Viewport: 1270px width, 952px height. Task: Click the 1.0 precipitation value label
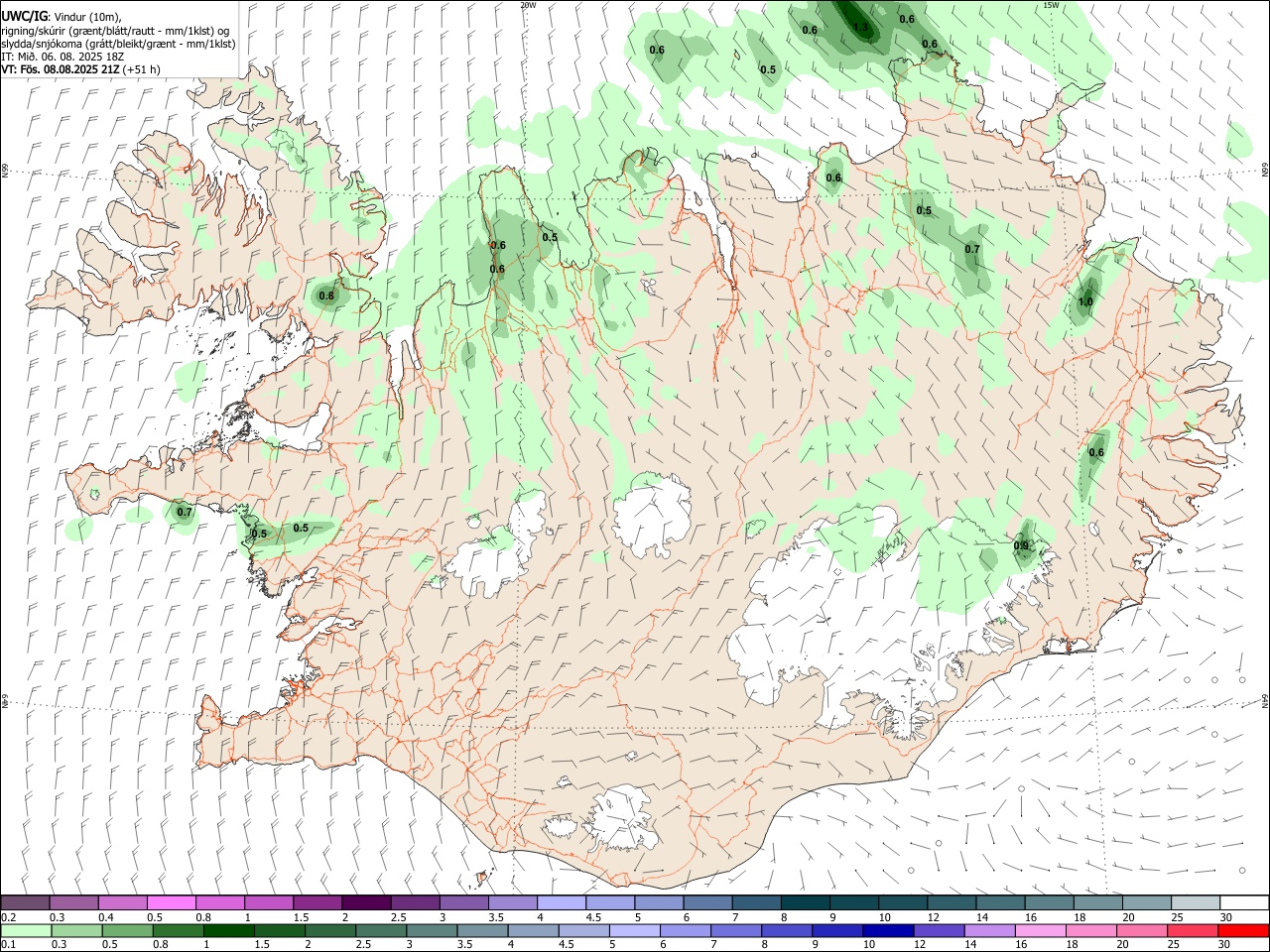[x=1085, y=302]
